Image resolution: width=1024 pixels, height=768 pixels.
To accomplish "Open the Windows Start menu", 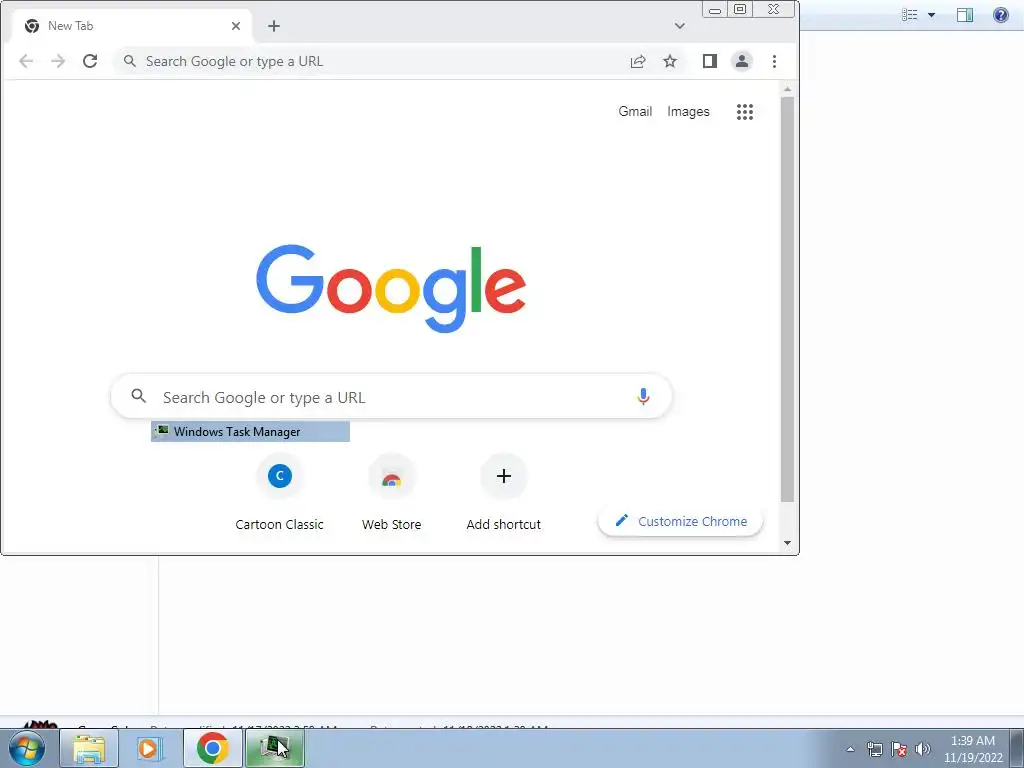I will tap(27, 748).
